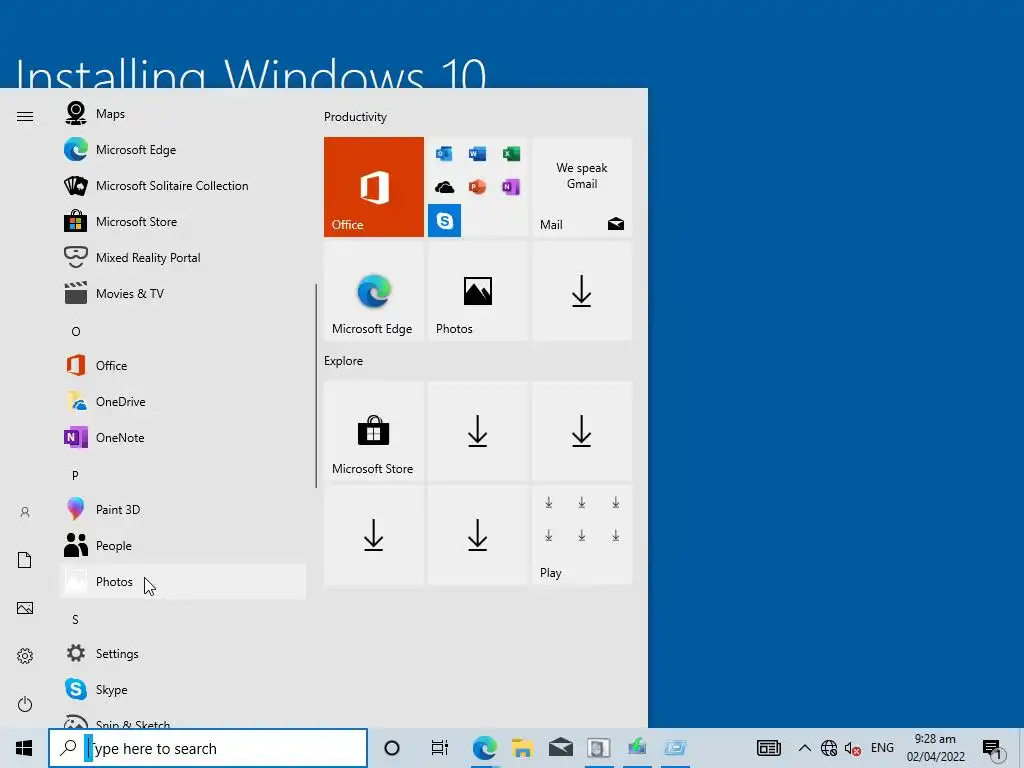The height and width of the screenshot is (768, 1024).
Task: Open the Skype tile in Productivity group
Action: (x=445, y=220)
